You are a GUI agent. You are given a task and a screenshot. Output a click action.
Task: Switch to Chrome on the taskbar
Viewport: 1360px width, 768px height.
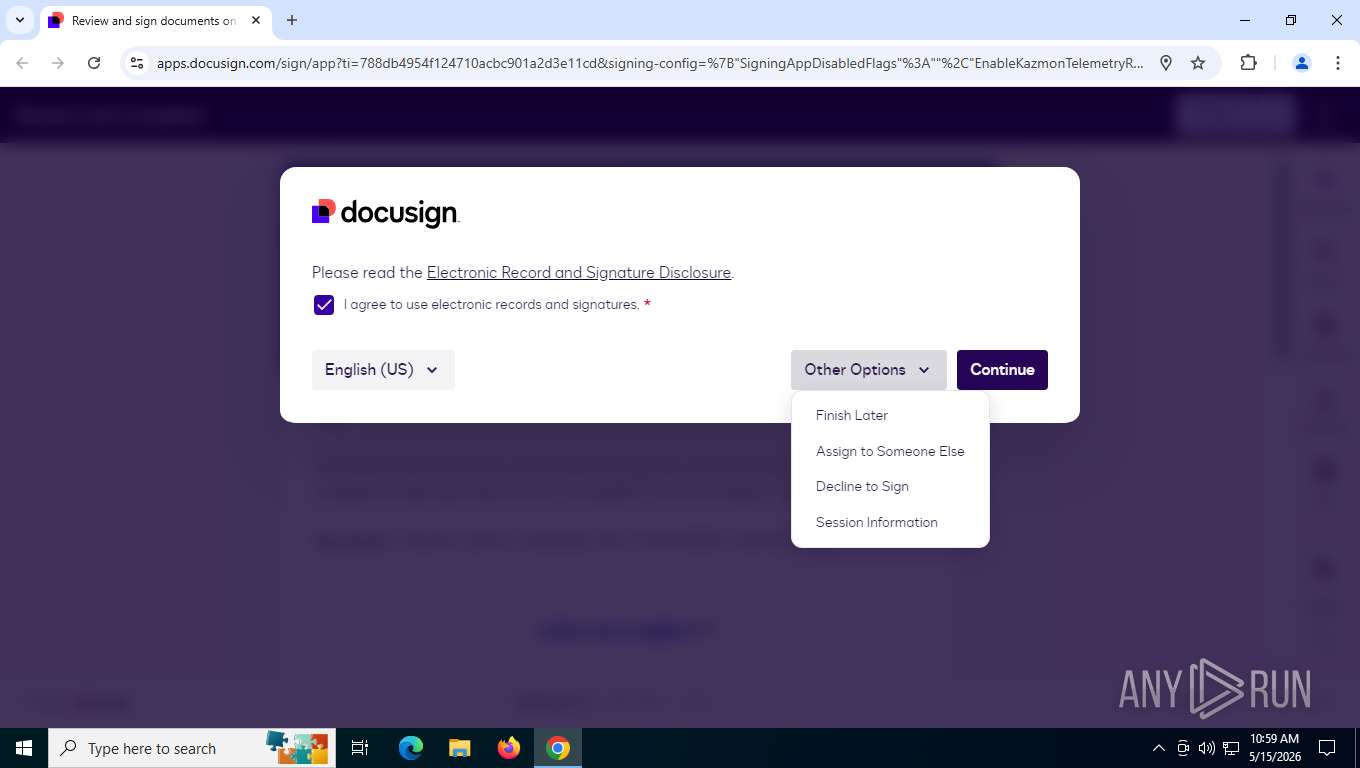558,748
